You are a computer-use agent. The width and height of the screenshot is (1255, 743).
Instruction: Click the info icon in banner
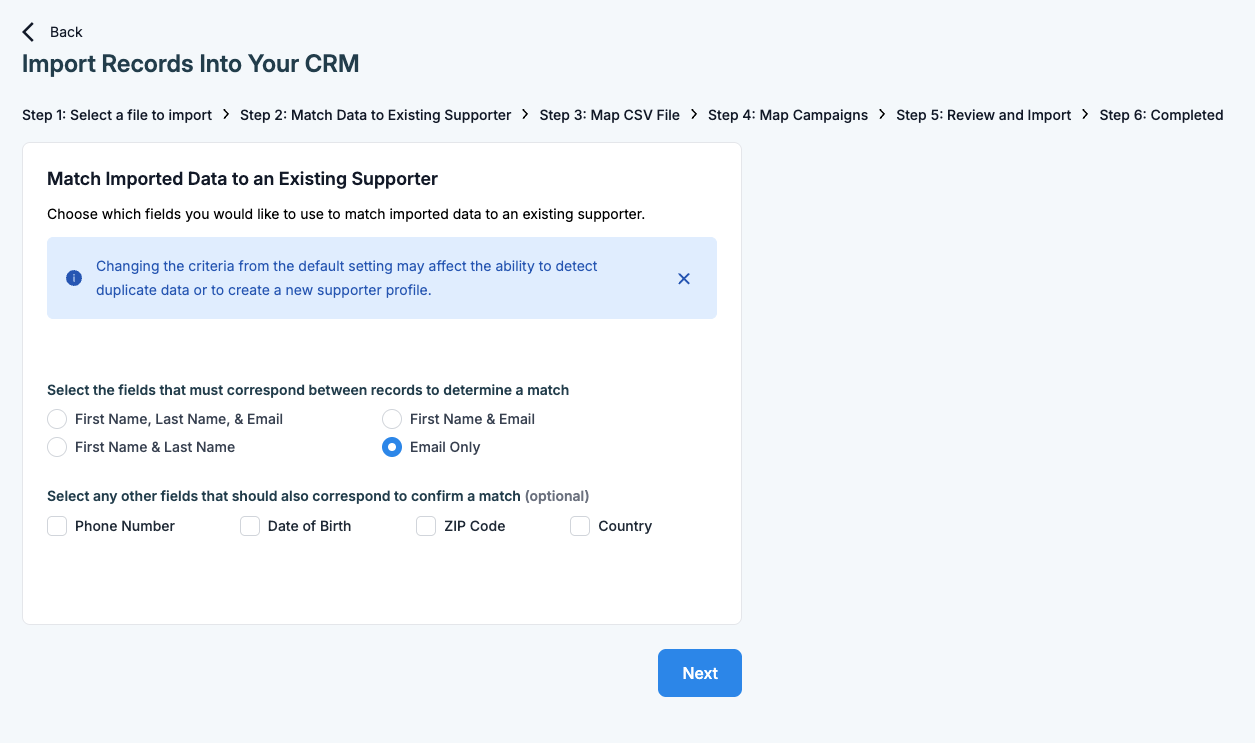pos(74,278)
